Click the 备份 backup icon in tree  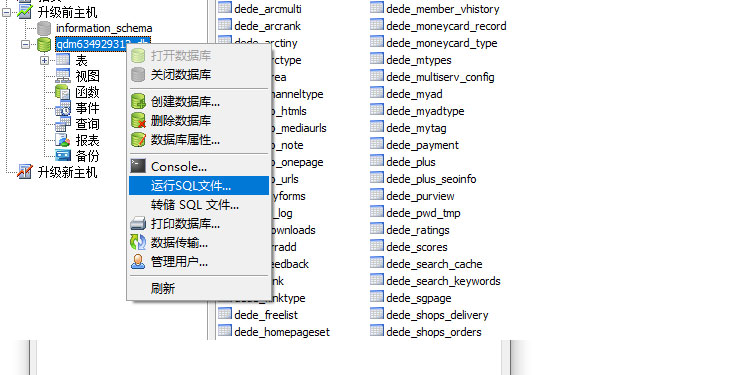click(63, 155)
